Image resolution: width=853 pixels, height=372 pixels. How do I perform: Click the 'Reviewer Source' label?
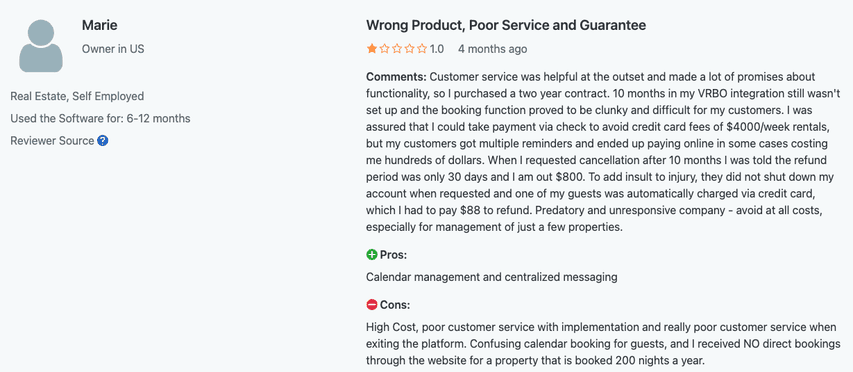[x=52, y=141]
